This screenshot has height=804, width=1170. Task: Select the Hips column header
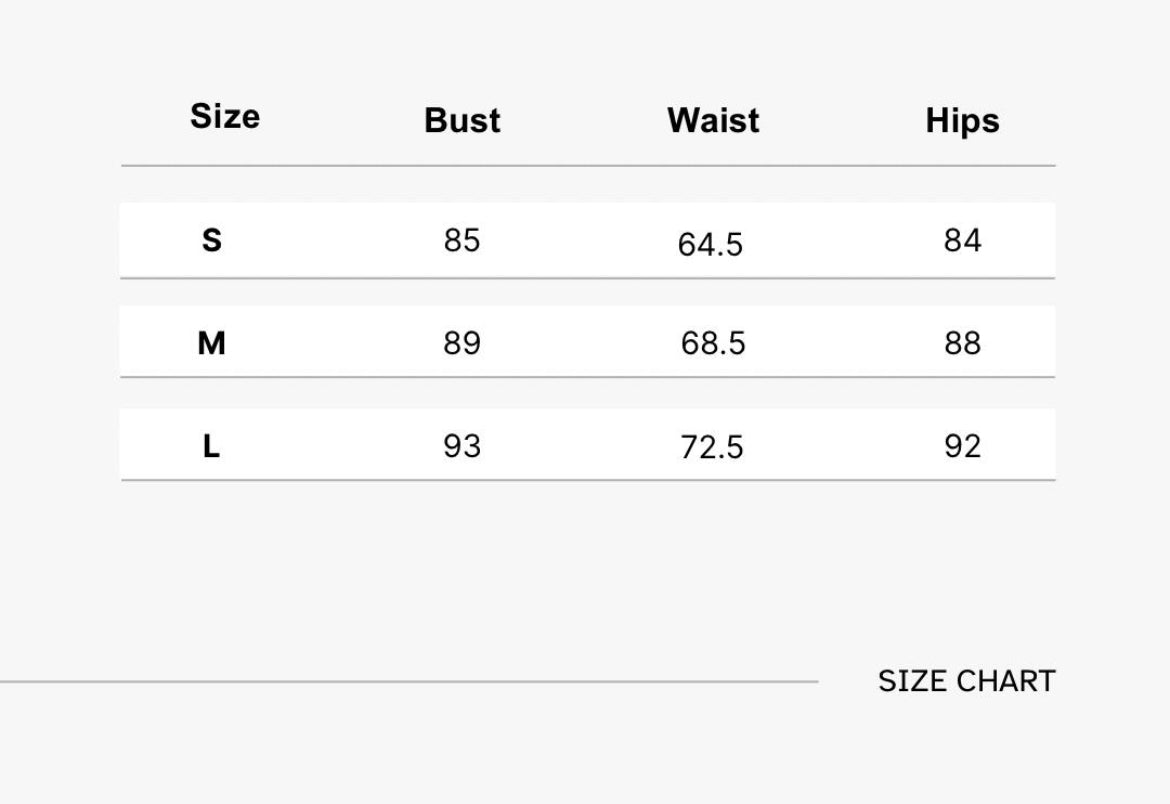click(x=962, y=121)
